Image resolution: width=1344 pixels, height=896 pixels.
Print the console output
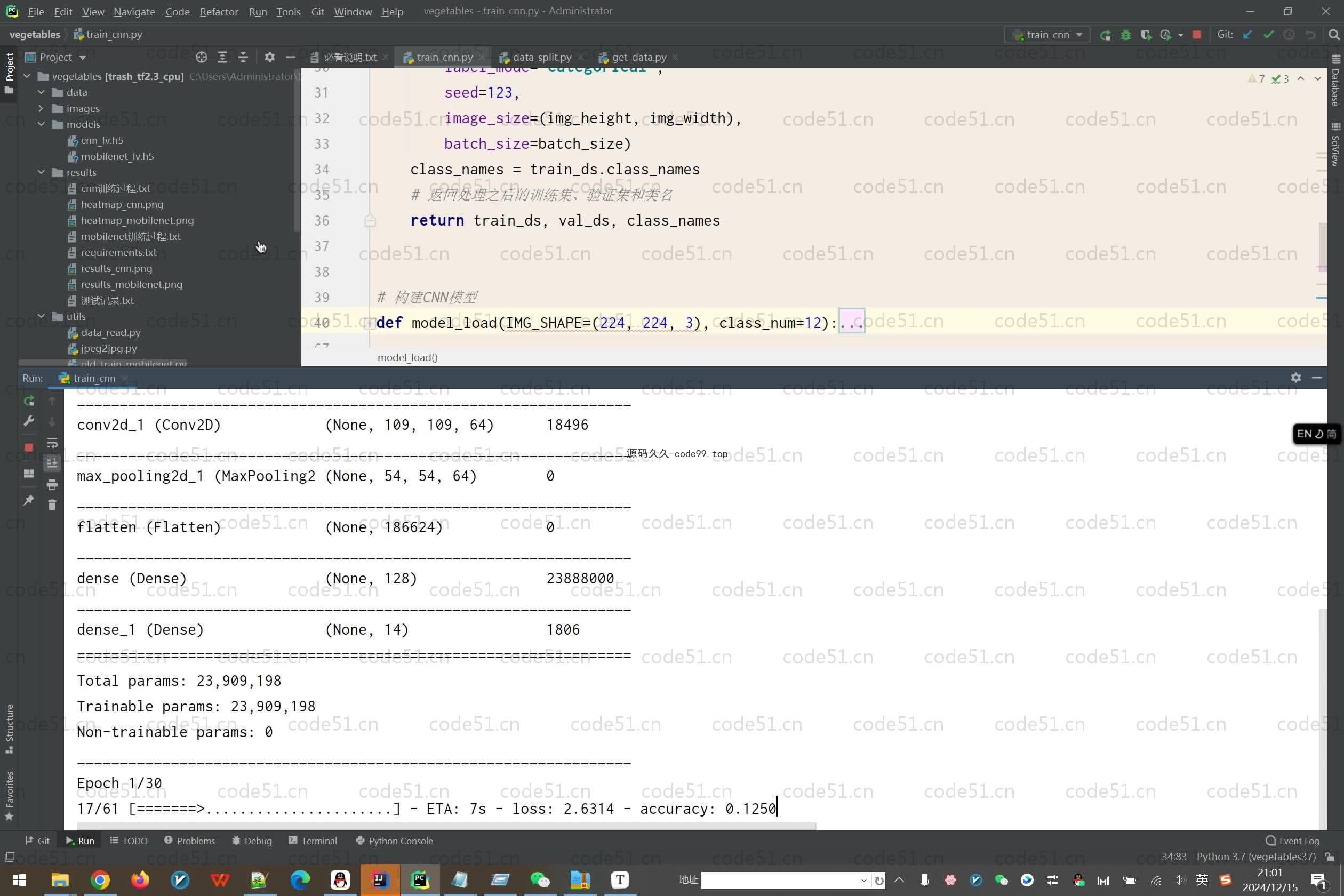pyautogui.click(x=52, y=485)
